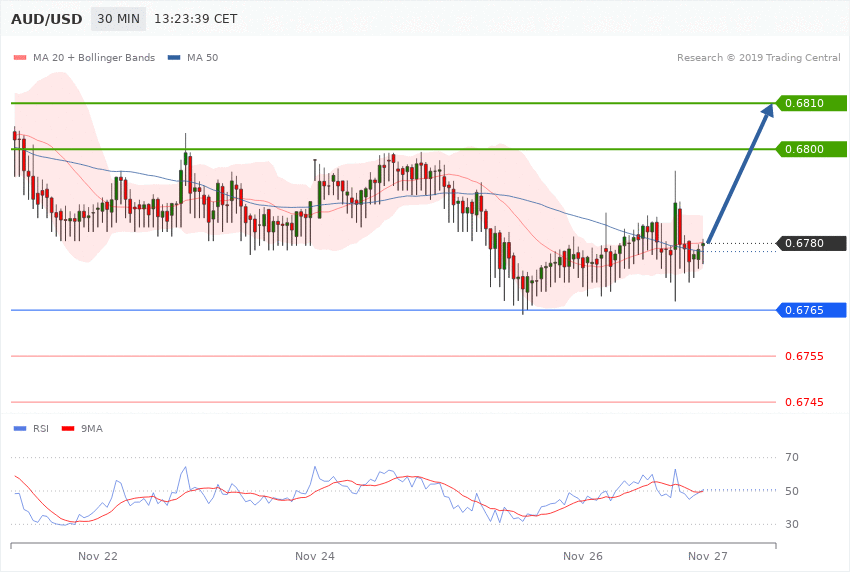Click the 0.6755 support level label
This screenshot has width=850, height=576.
[804, 356]
